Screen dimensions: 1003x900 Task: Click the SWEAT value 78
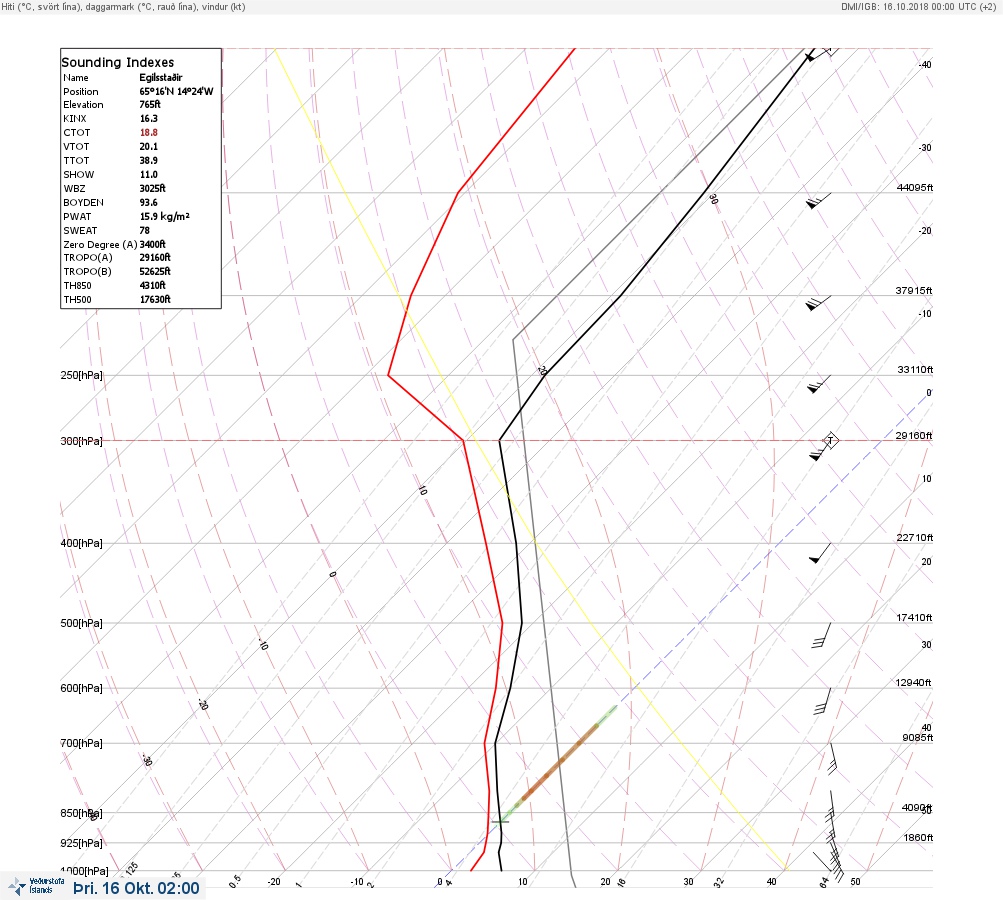(x=145, y=230)
